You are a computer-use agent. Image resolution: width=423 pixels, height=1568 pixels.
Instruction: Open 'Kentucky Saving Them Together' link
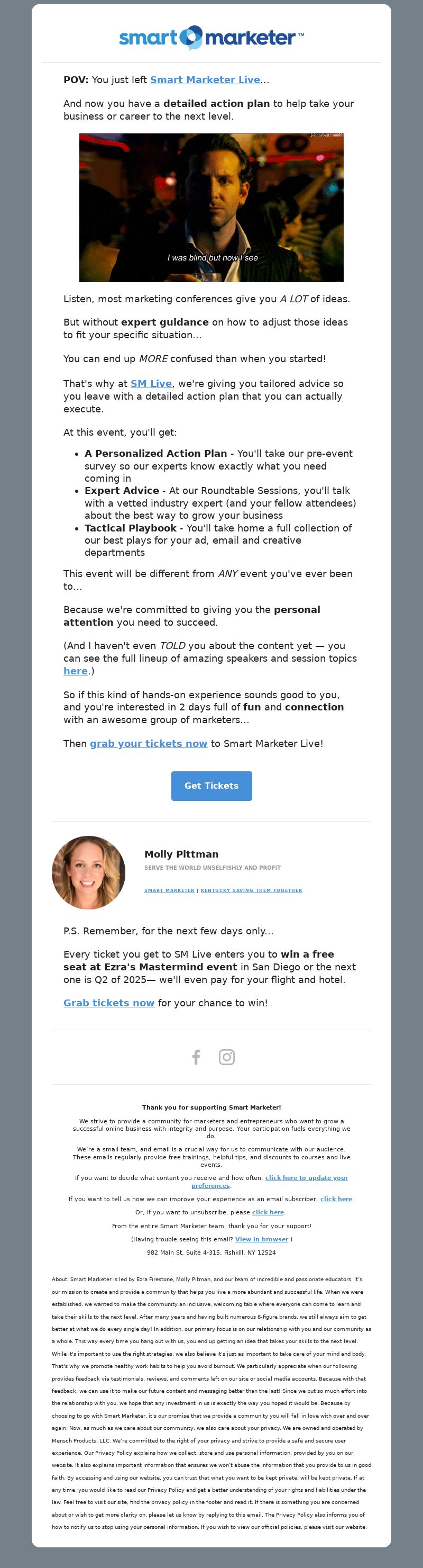click(x=251, y=890)
